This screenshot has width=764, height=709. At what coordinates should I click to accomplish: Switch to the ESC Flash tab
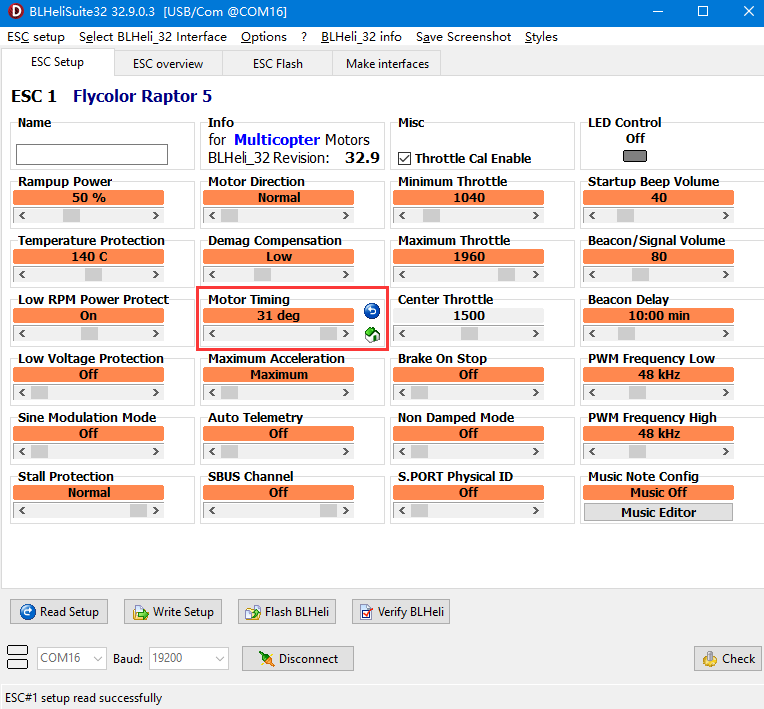pos(278,63)
